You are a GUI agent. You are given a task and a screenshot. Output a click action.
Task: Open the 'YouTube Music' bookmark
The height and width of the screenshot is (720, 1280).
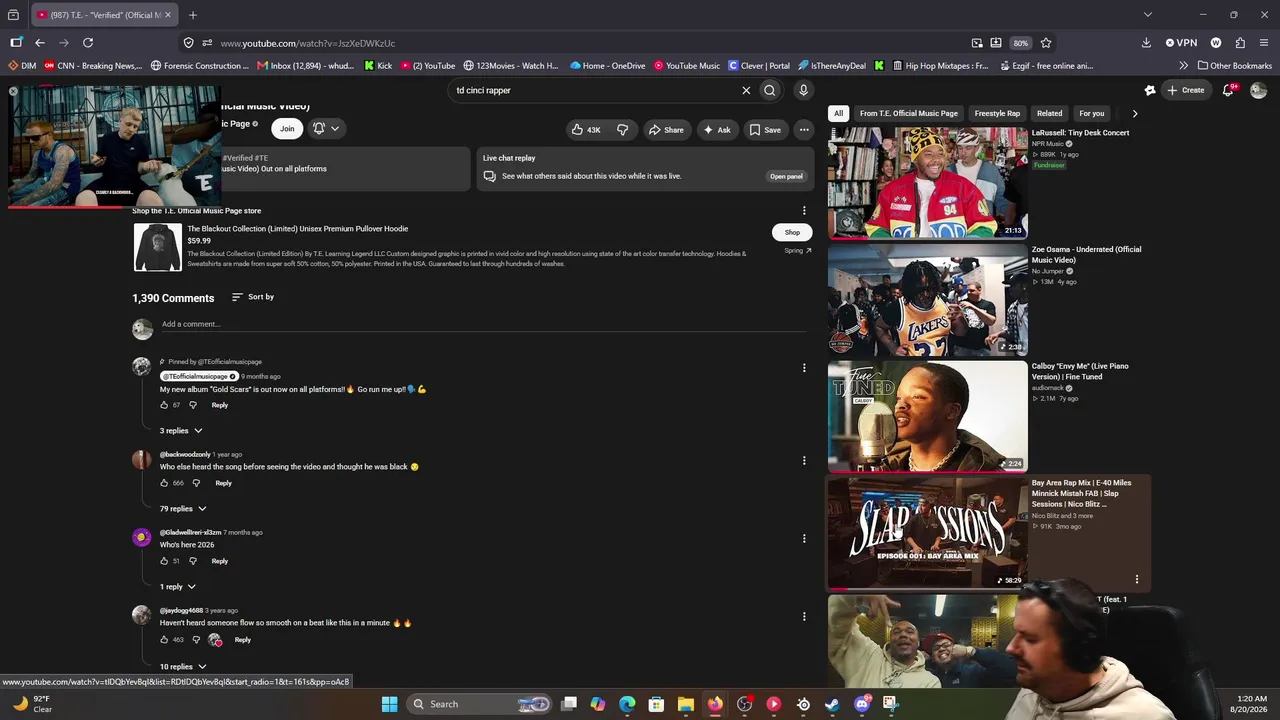687,66
